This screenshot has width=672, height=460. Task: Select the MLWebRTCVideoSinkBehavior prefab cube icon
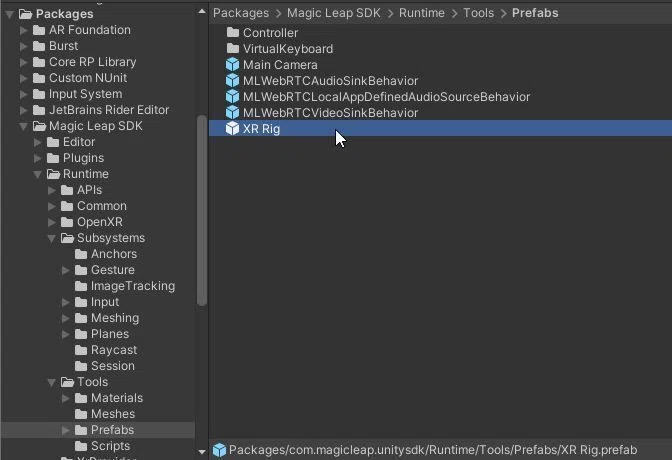(232, 112)
